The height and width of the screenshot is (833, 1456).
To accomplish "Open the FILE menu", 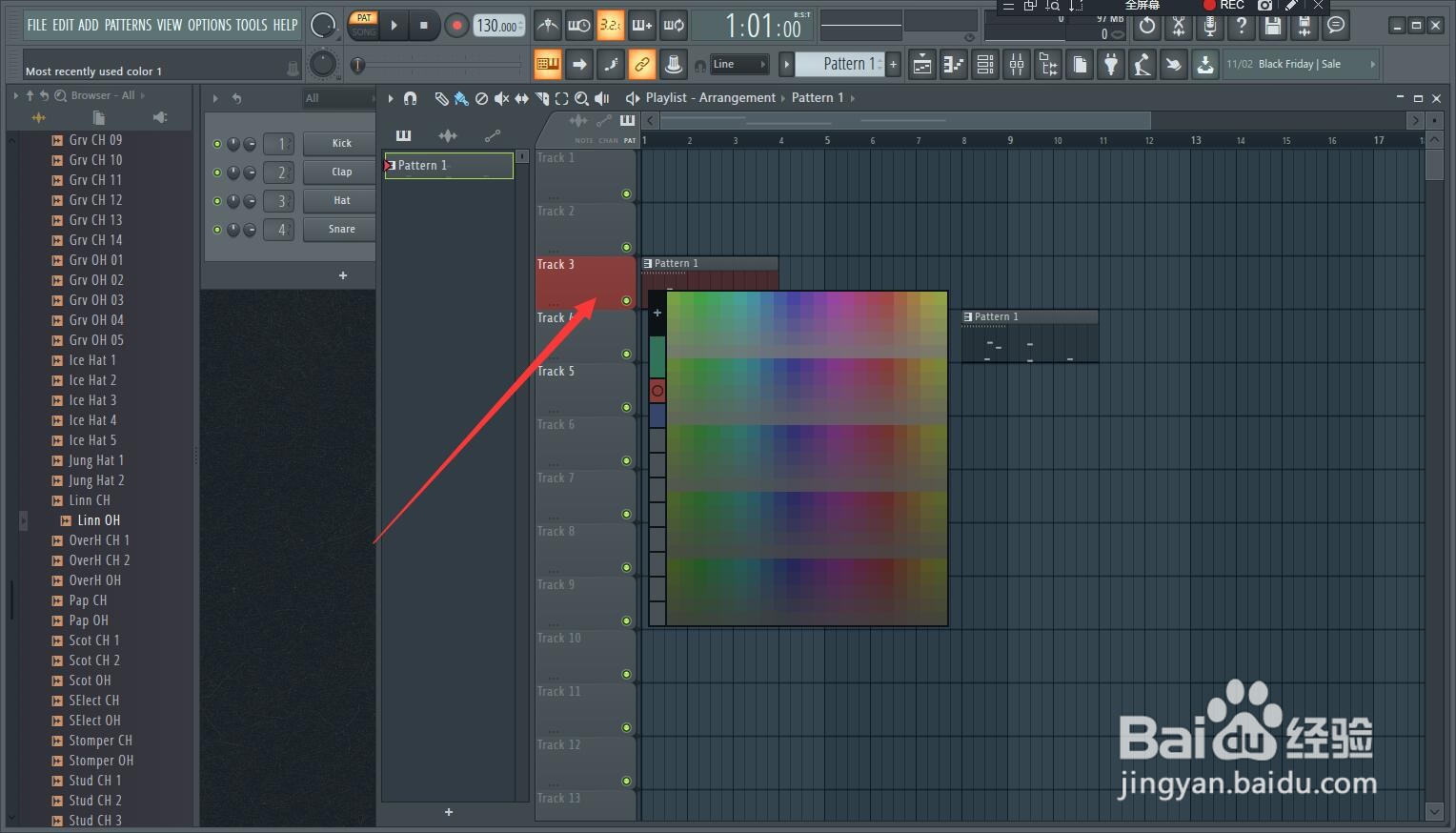I will [x=37, y=26].
